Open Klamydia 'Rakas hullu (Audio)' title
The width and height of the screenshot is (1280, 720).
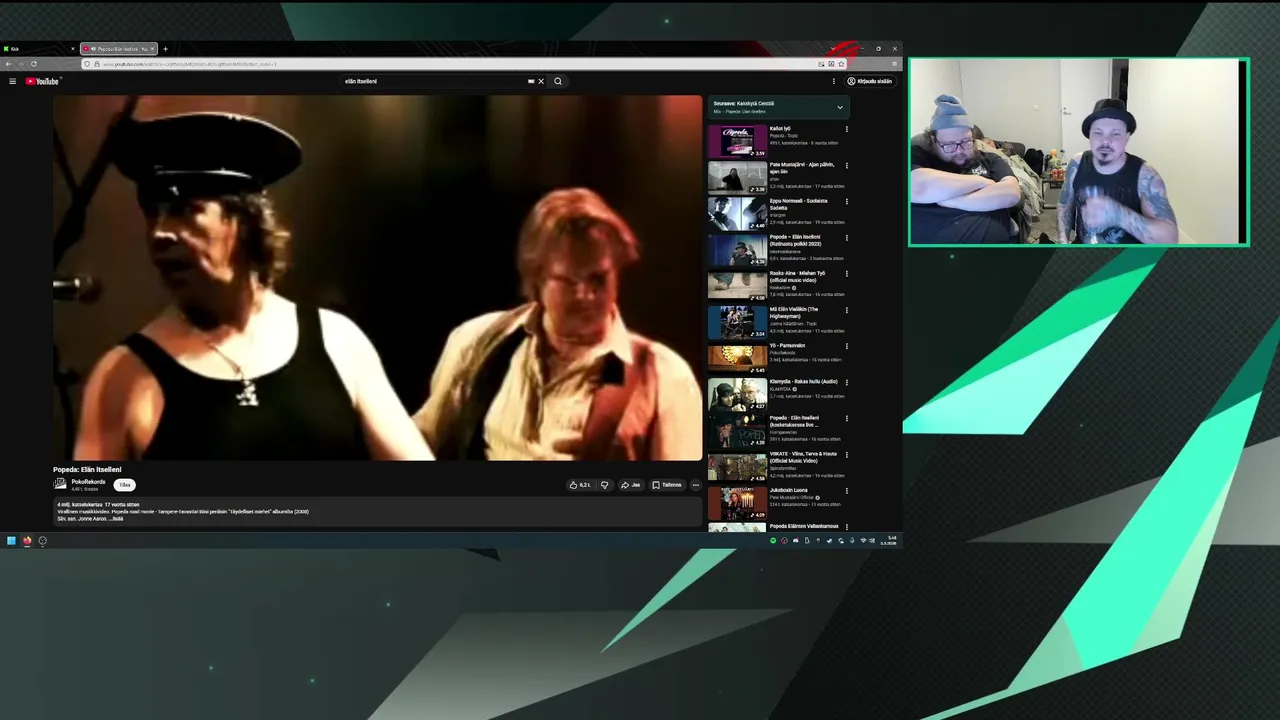pos(802,381)
